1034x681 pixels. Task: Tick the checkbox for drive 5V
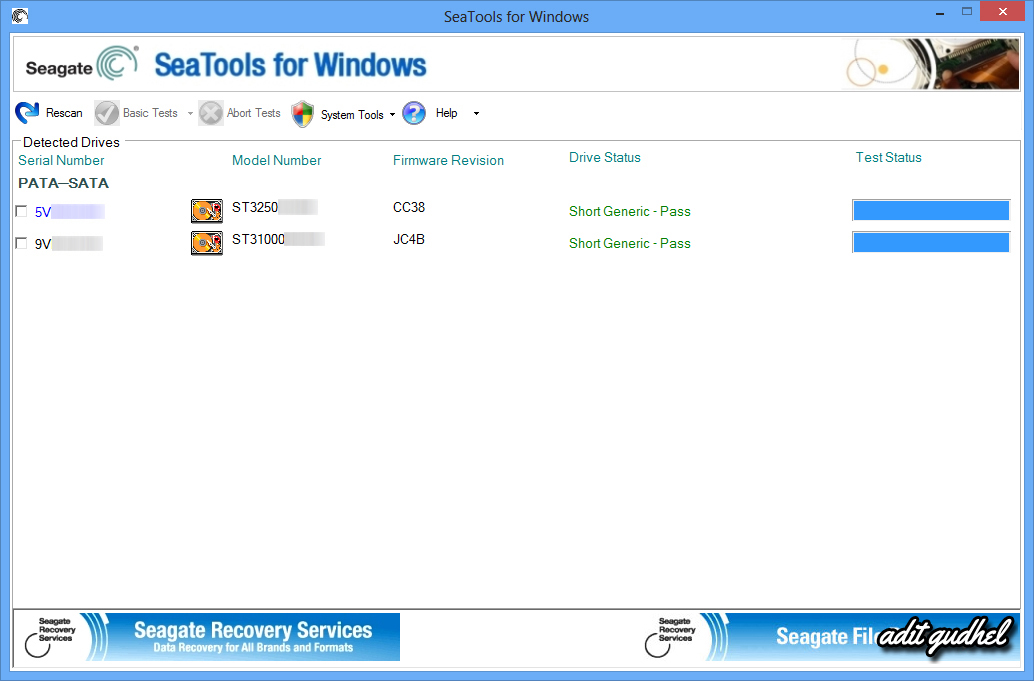[21, 211]
